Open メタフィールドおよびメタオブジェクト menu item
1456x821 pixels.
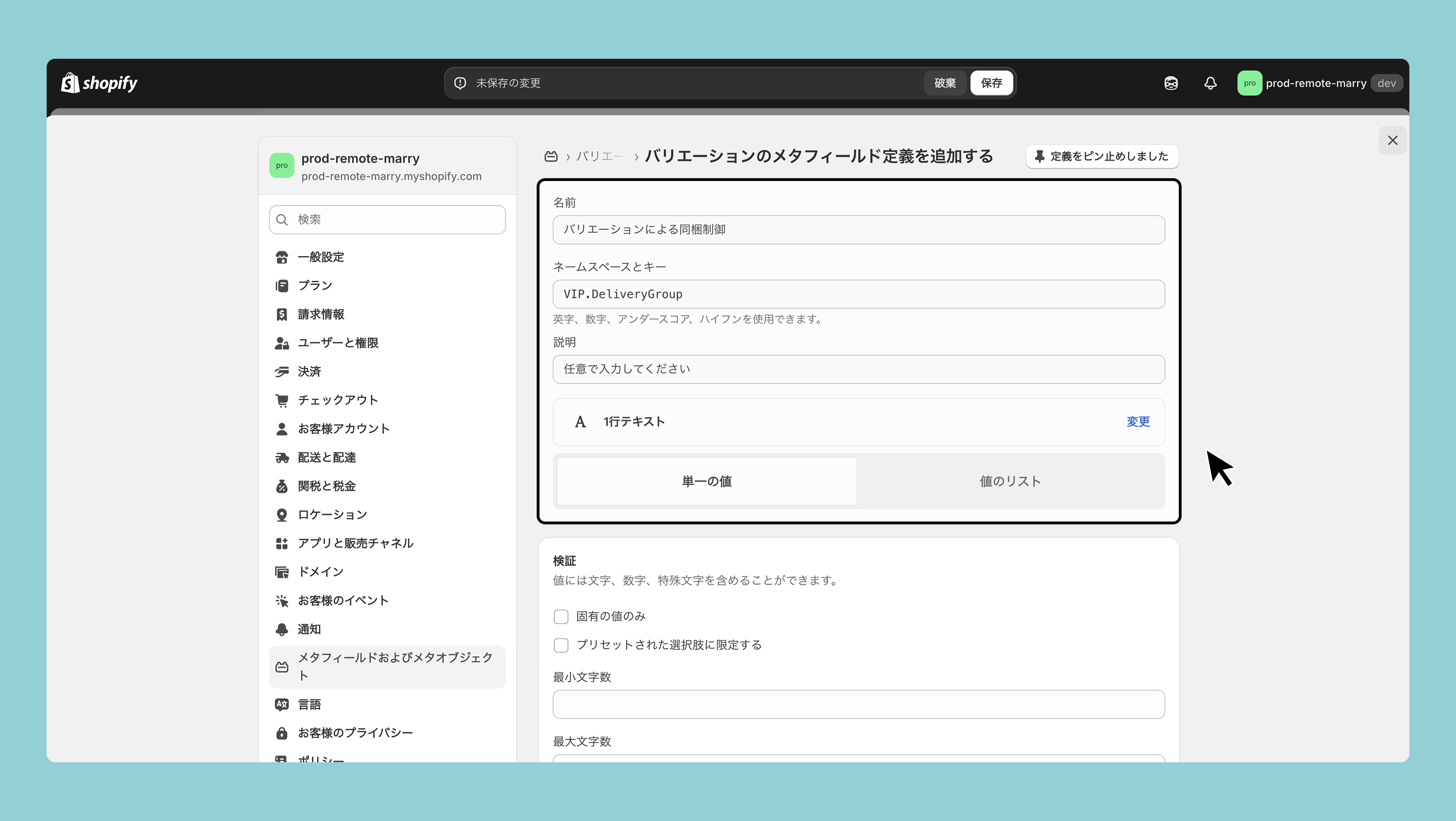coord(387,666)
